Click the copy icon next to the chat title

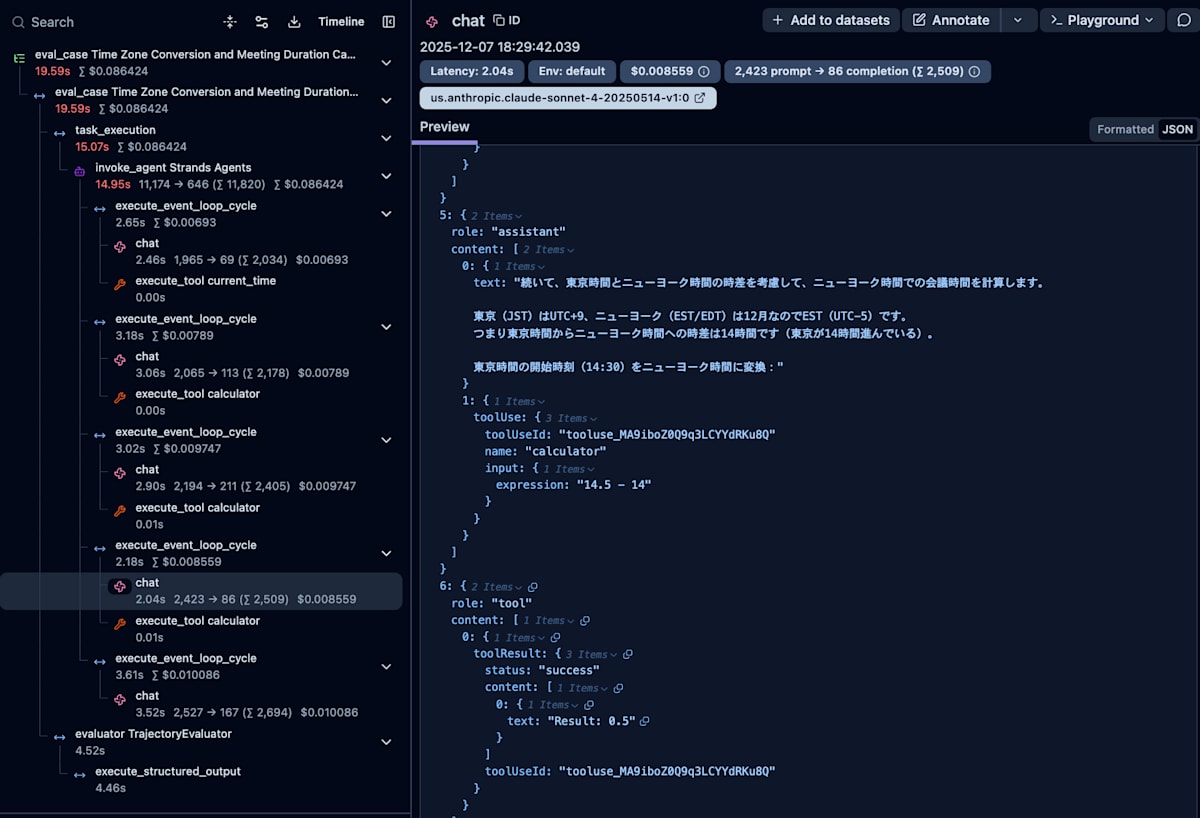(x=498, y=20)
